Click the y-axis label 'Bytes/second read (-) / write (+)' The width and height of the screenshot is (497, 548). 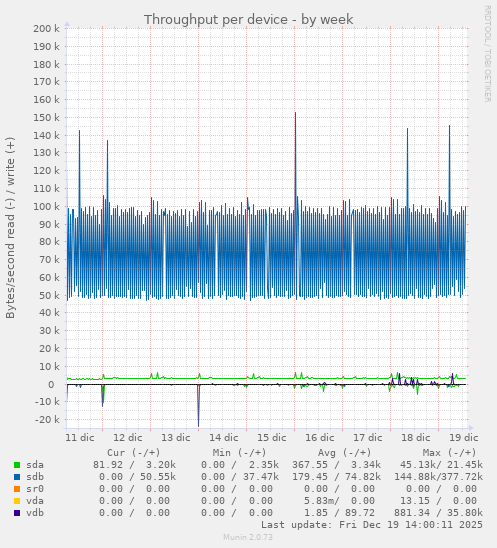pyautogui.click(x=10, y=228)
